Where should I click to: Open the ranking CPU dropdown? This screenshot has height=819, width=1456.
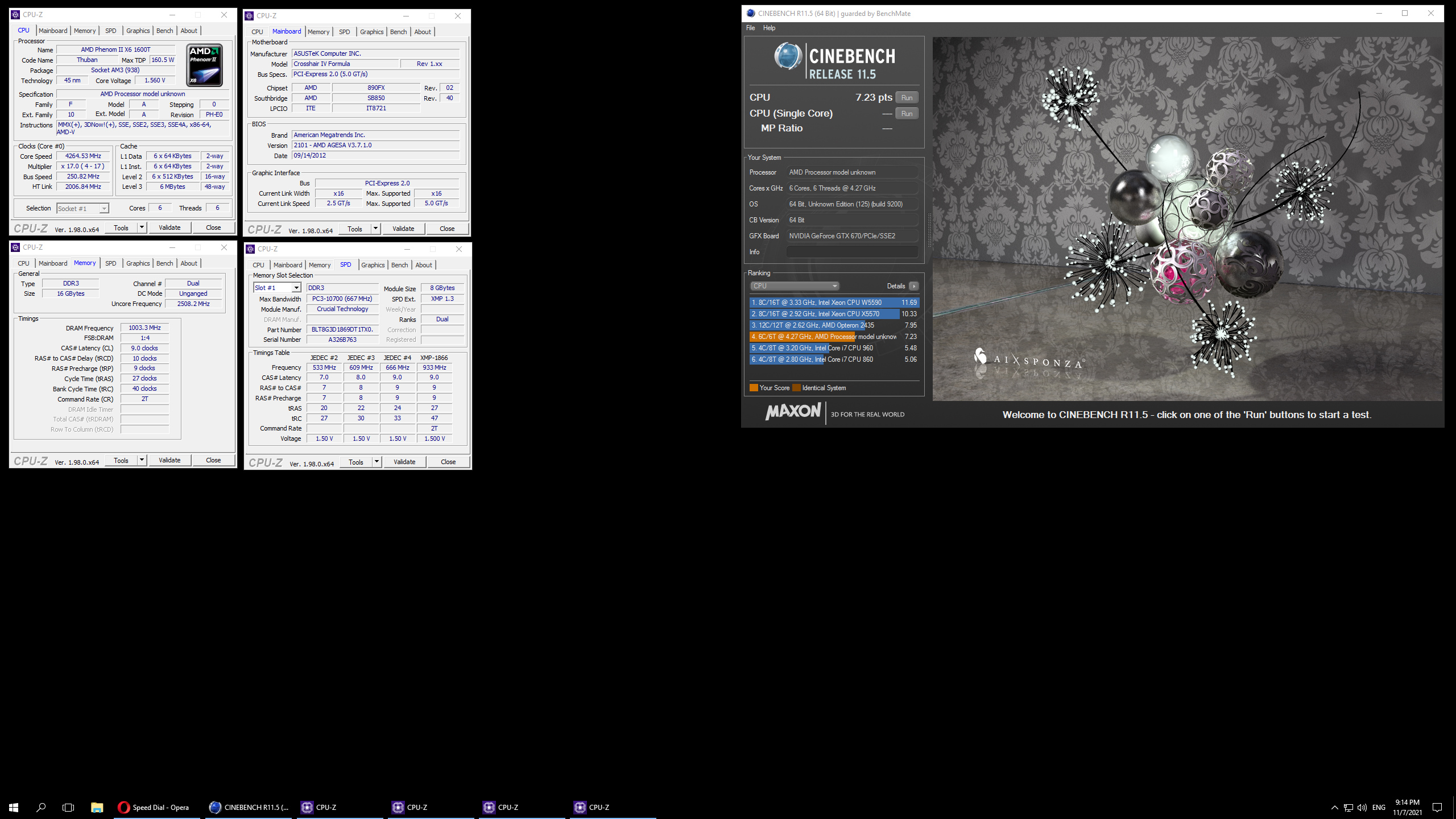[x=795, y=286]
